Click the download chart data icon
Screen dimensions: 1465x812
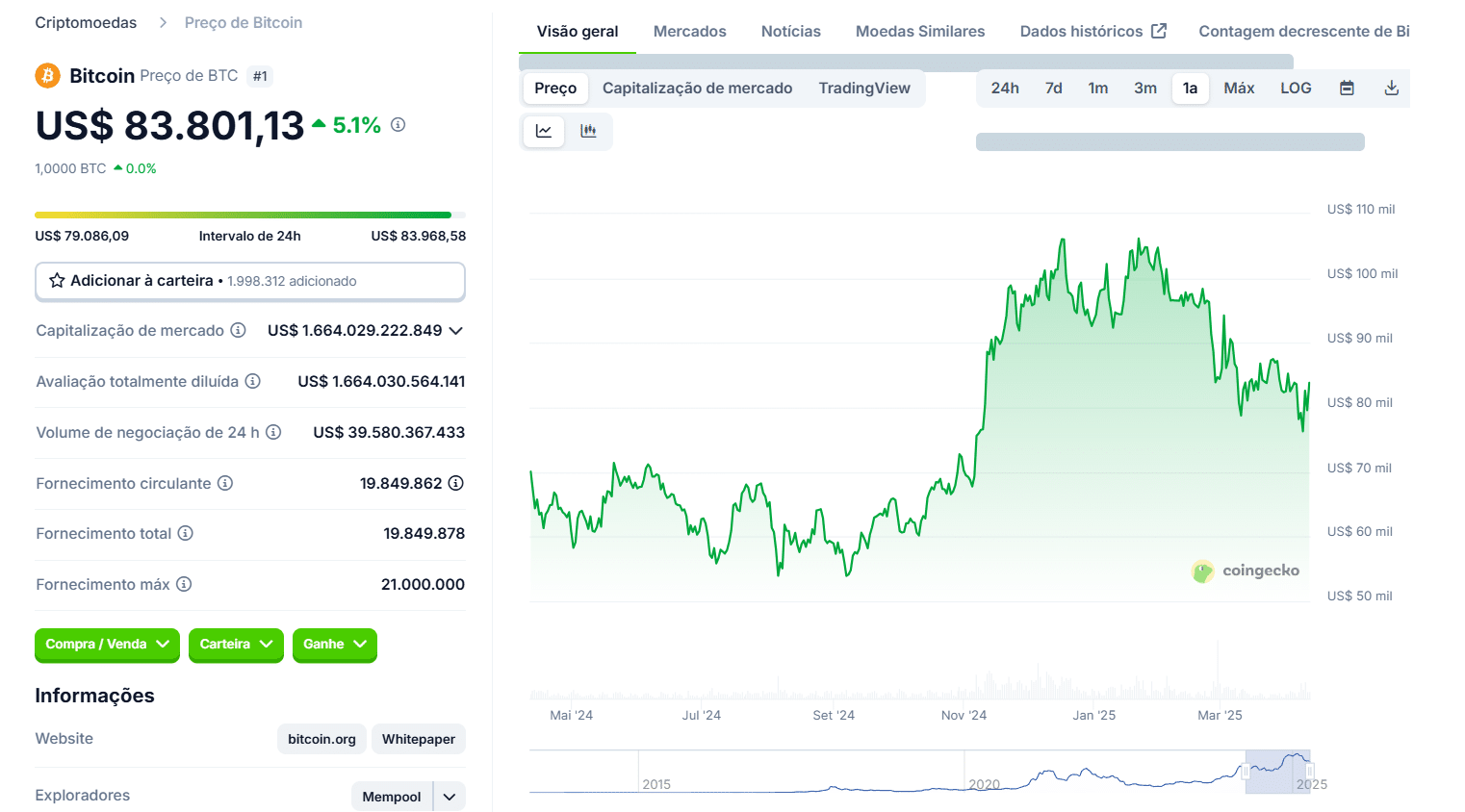(1391, 88)
